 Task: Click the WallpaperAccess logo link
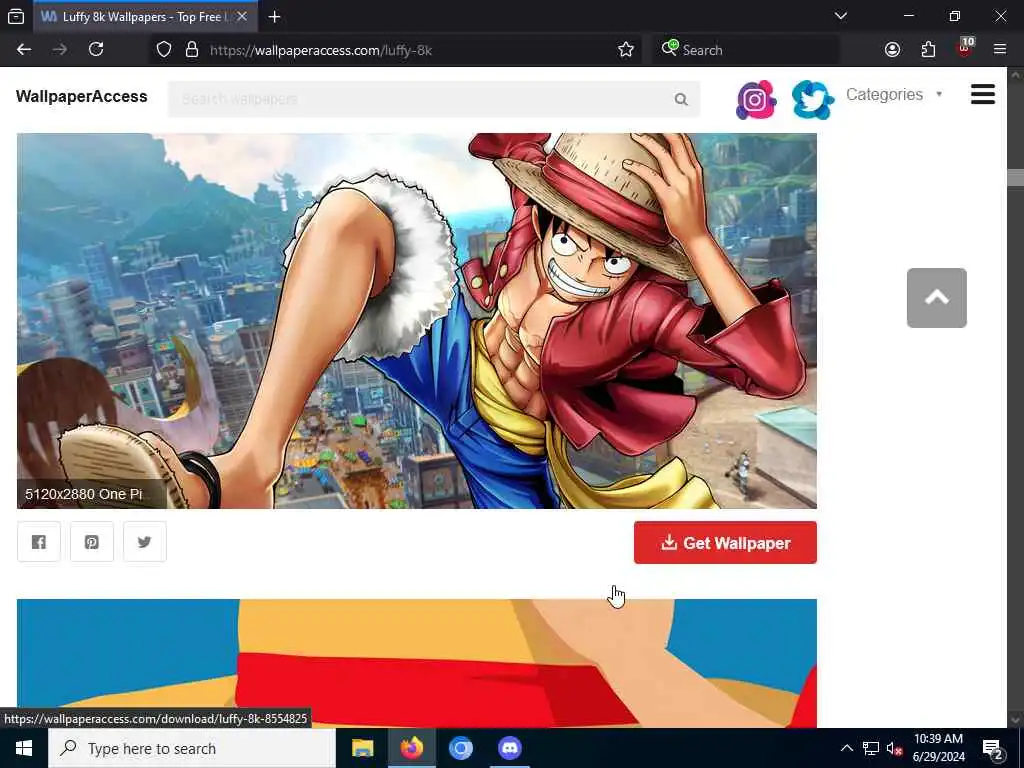pos(82,97)
